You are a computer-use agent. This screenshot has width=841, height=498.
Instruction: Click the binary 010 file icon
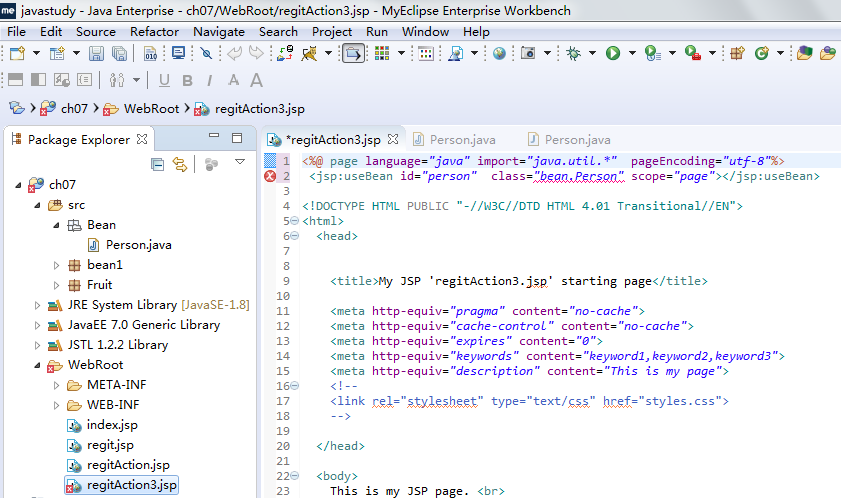151,53
